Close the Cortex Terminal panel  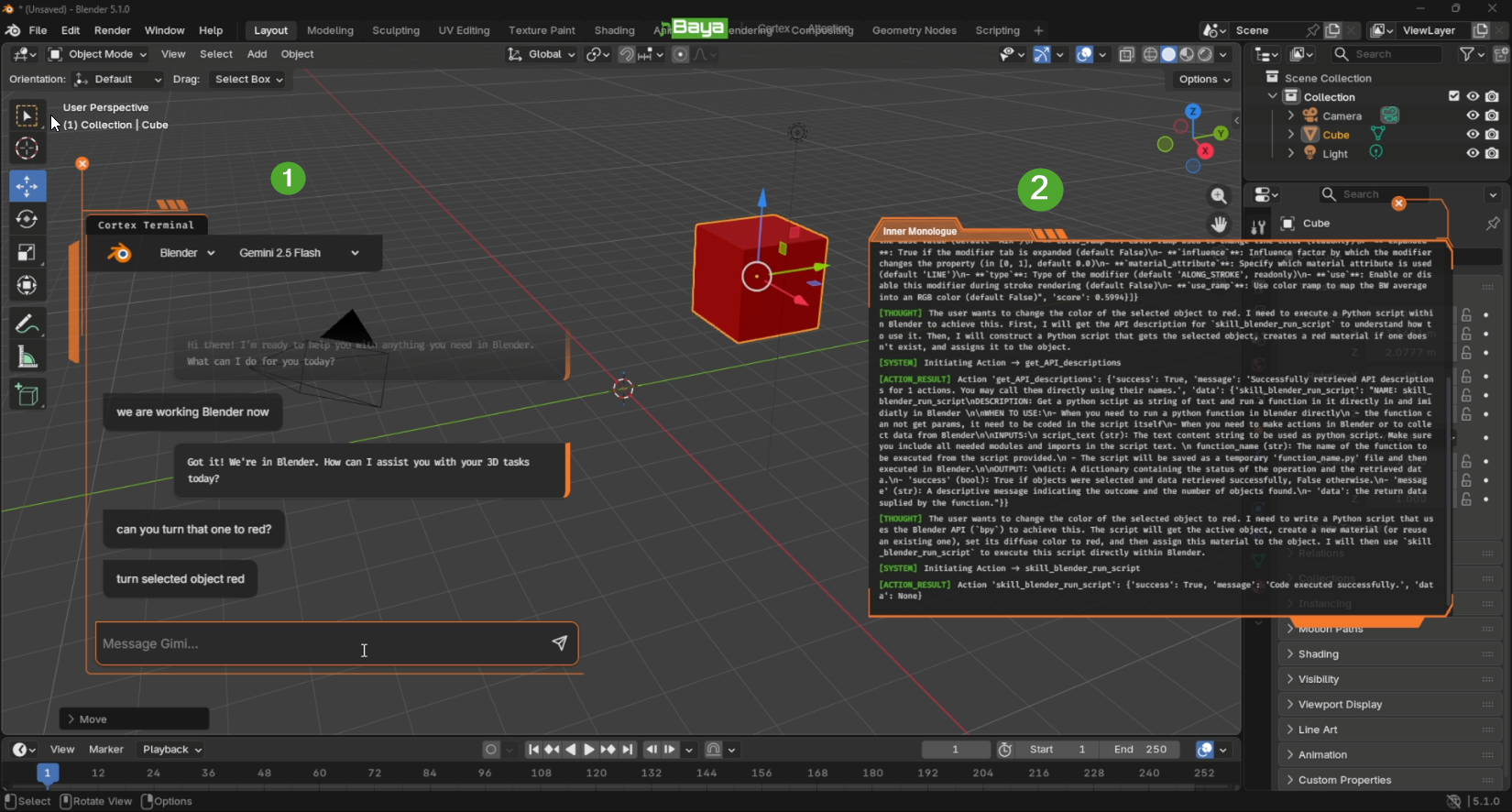[x=82, y=163]
